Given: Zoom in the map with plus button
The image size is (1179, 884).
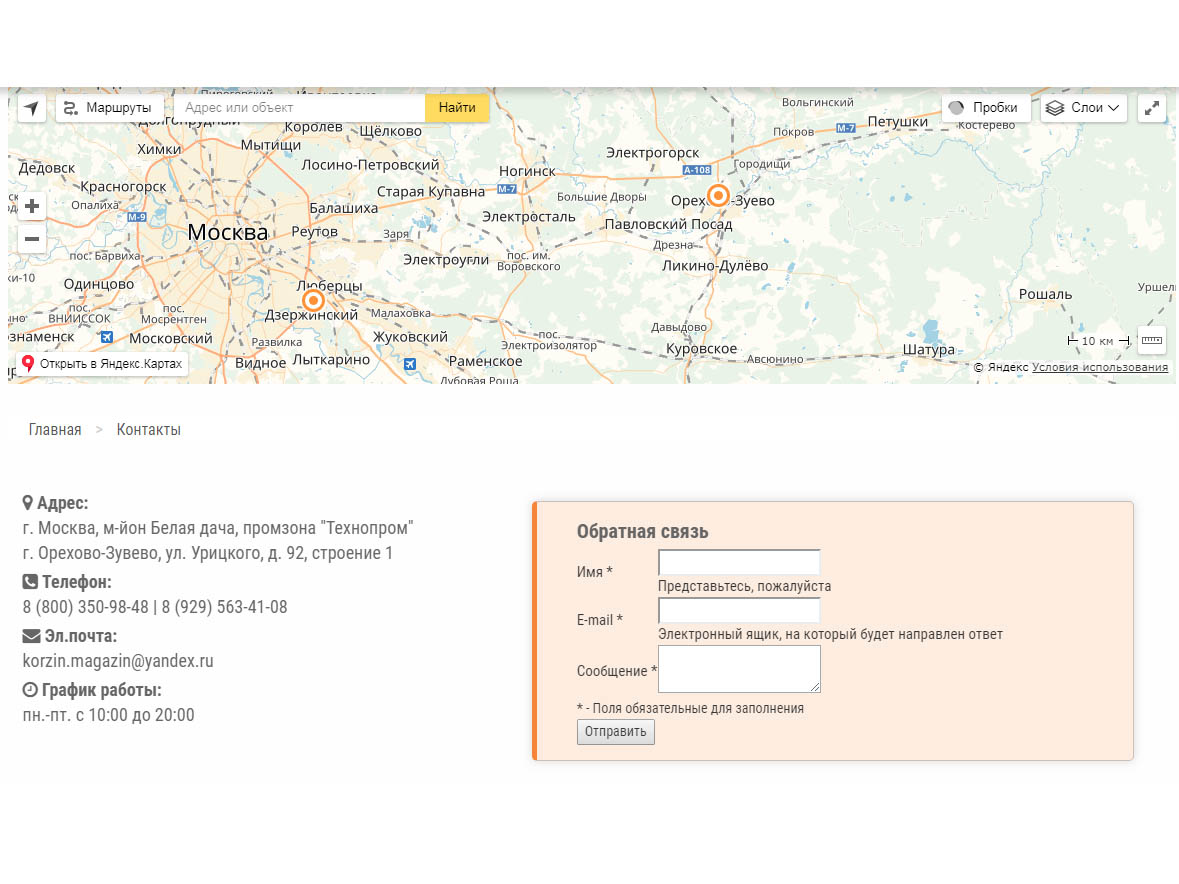Looking at the screenshot, I should [32, 206].
